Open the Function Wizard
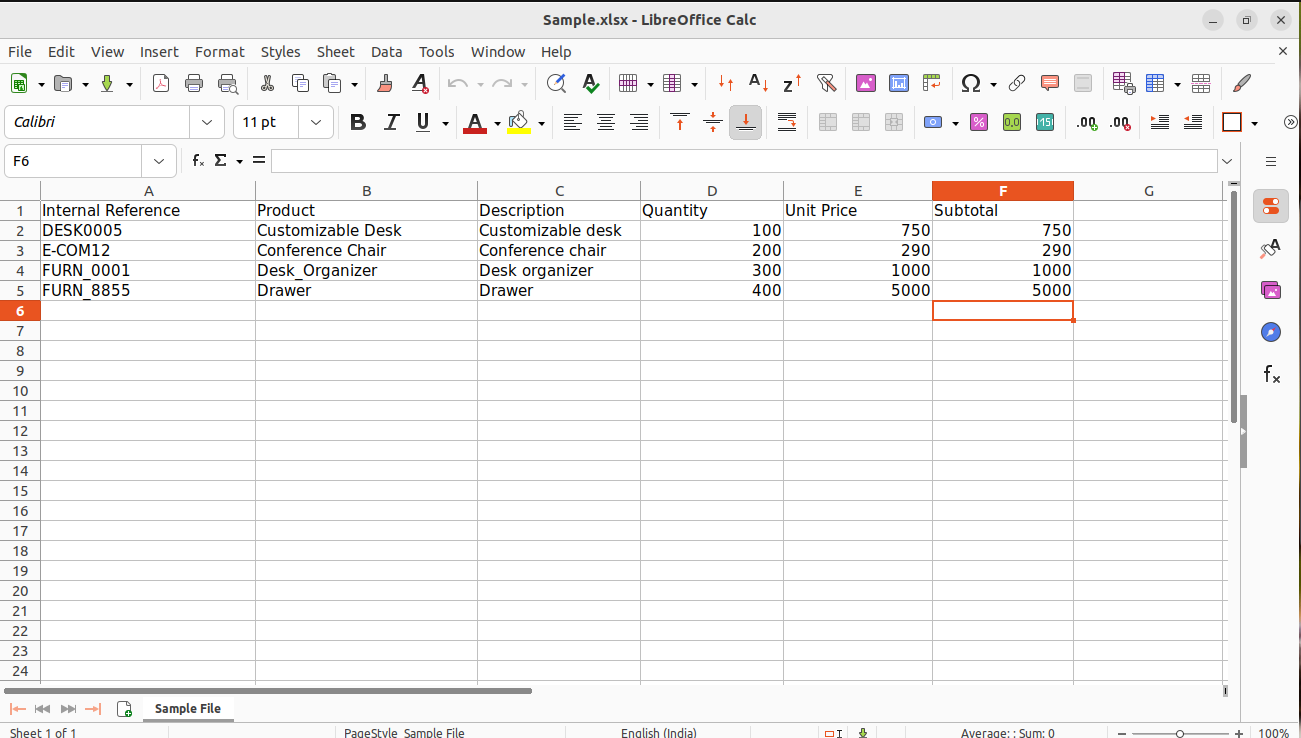The image size is (1301, 738). click(198, 160)
